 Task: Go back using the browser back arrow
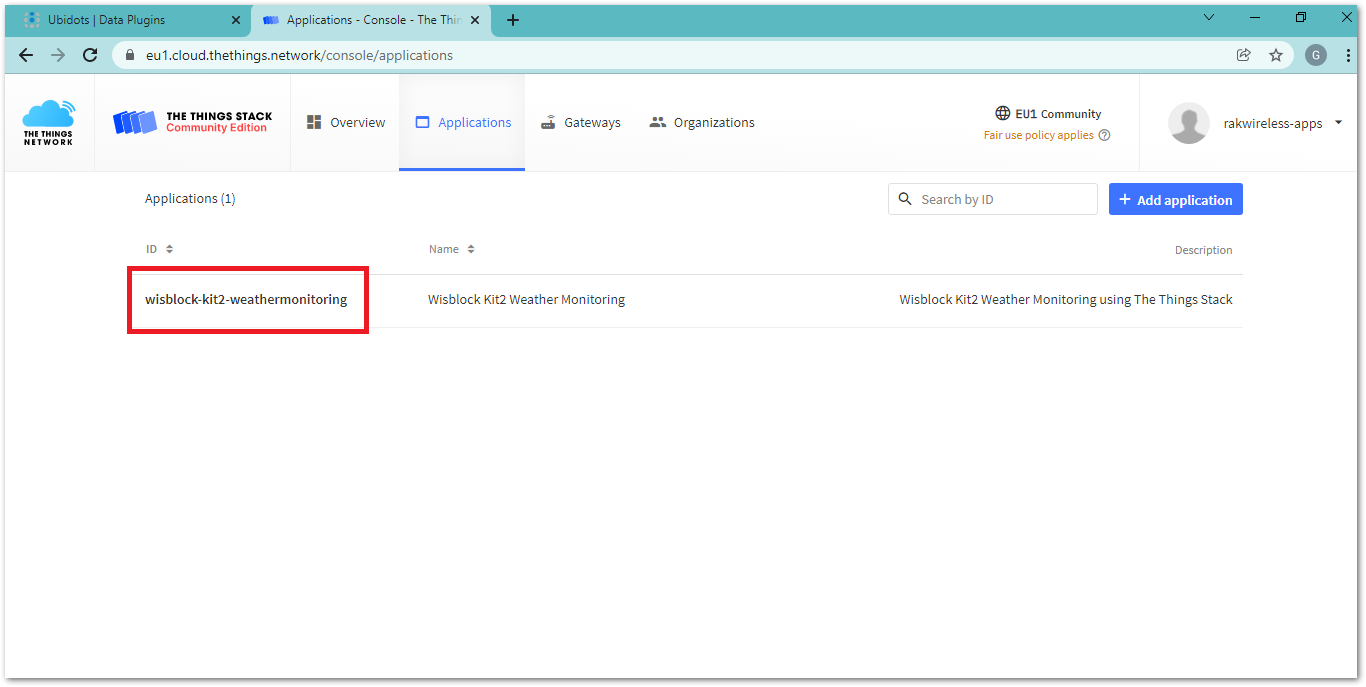pyautogui.click(x=26, y=55)
